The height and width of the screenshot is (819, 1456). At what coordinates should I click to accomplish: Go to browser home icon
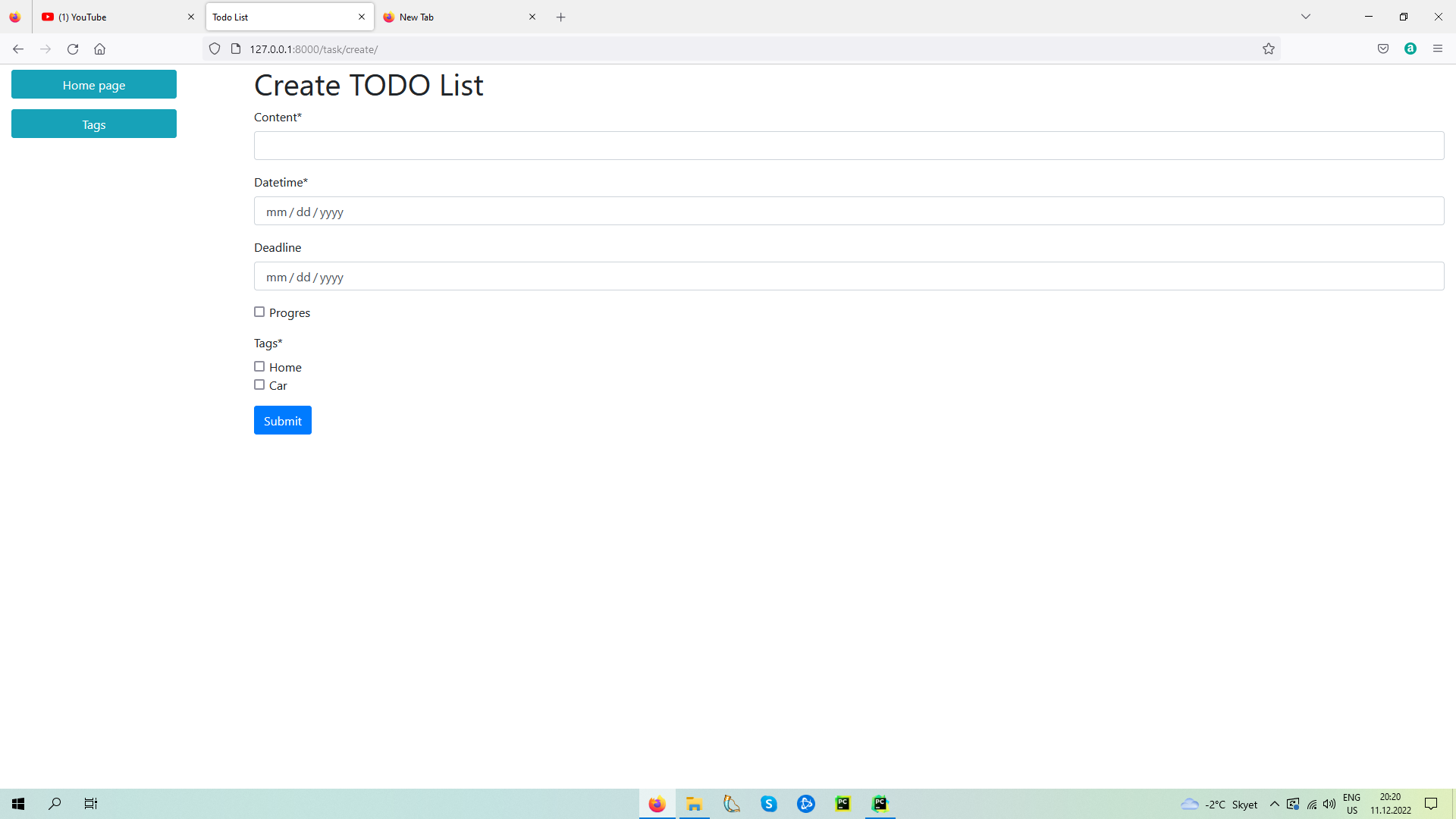coord(99,49)
